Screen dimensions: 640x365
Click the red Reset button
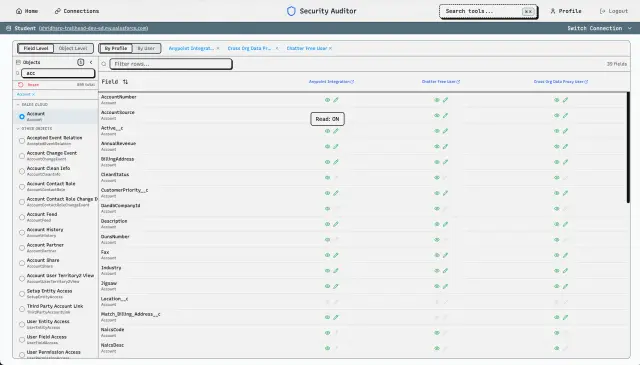click(29, 85)
